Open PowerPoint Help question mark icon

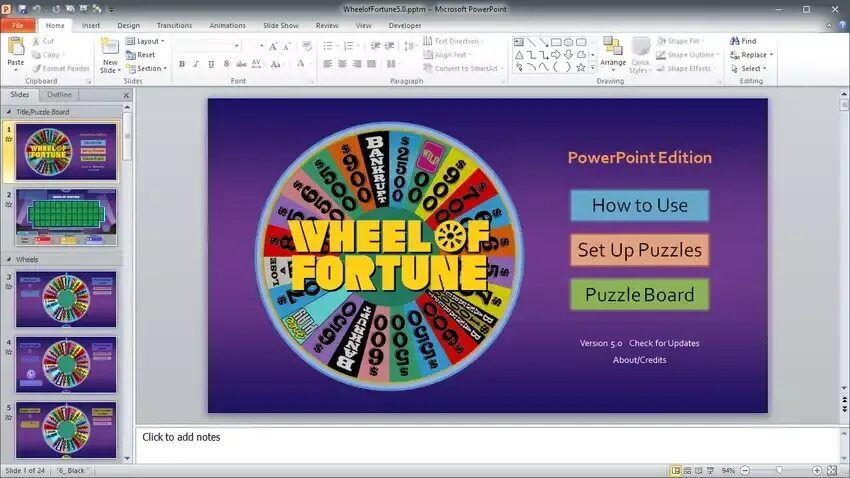(842, 25)
